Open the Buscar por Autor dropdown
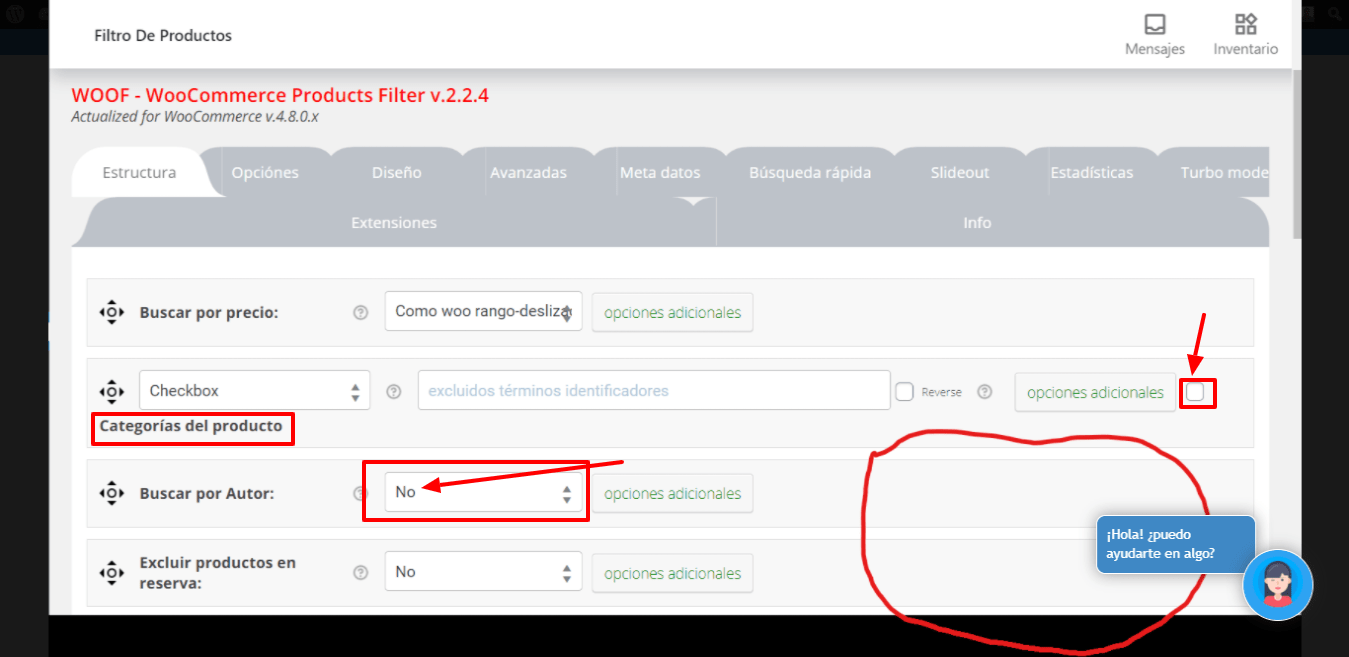This screenshot has width=1349, height=657. coord(483,492)
